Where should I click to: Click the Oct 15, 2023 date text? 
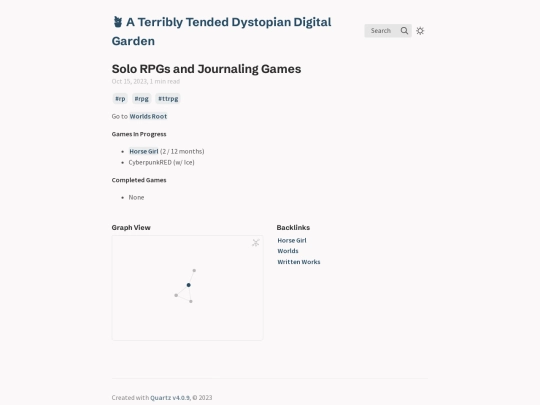pyautogui.click(x=129, y=81)
